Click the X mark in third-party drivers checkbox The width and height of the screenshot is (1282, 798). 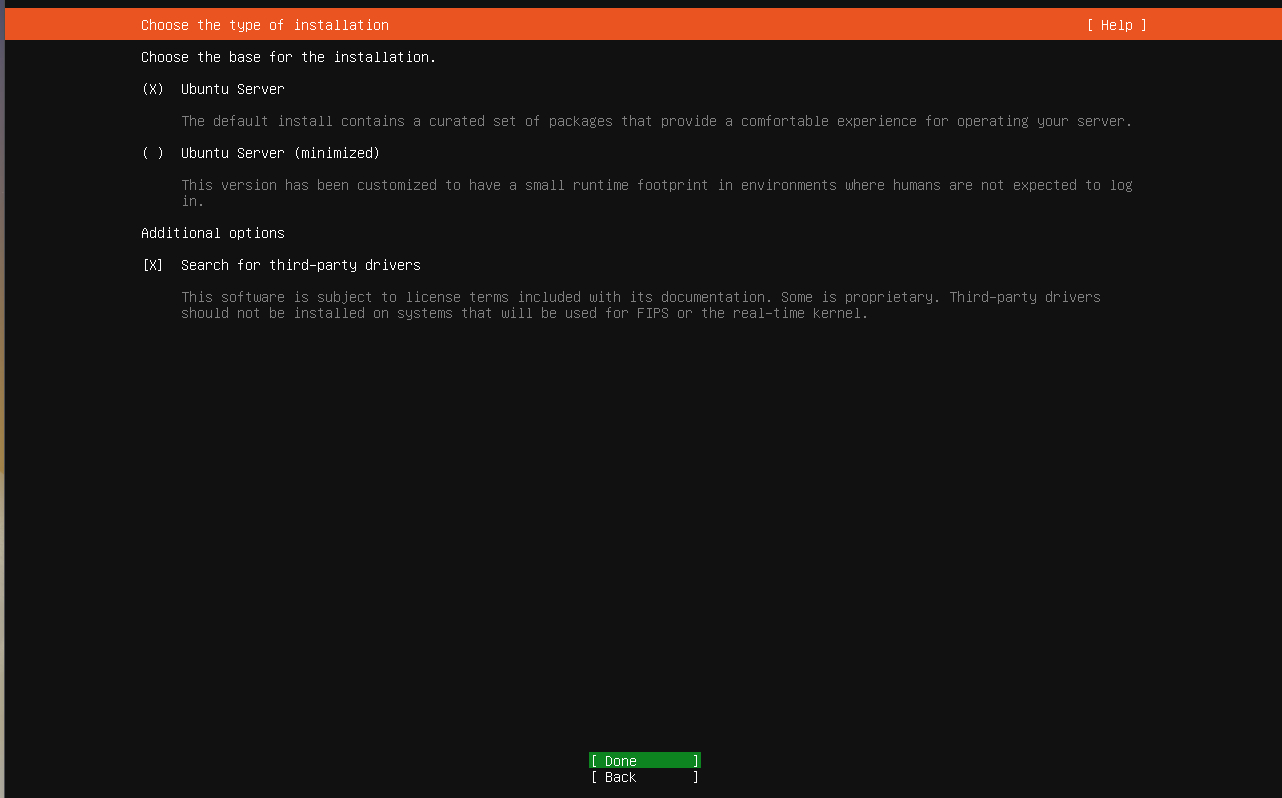tap(153, 265)
